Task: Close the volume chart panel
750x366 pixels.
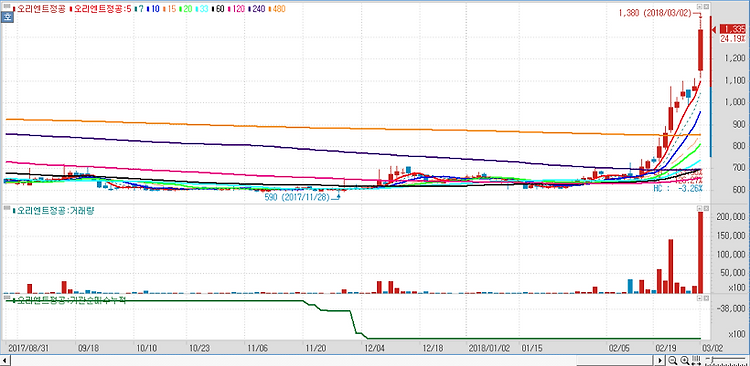Action: click(x=706, y=209)
